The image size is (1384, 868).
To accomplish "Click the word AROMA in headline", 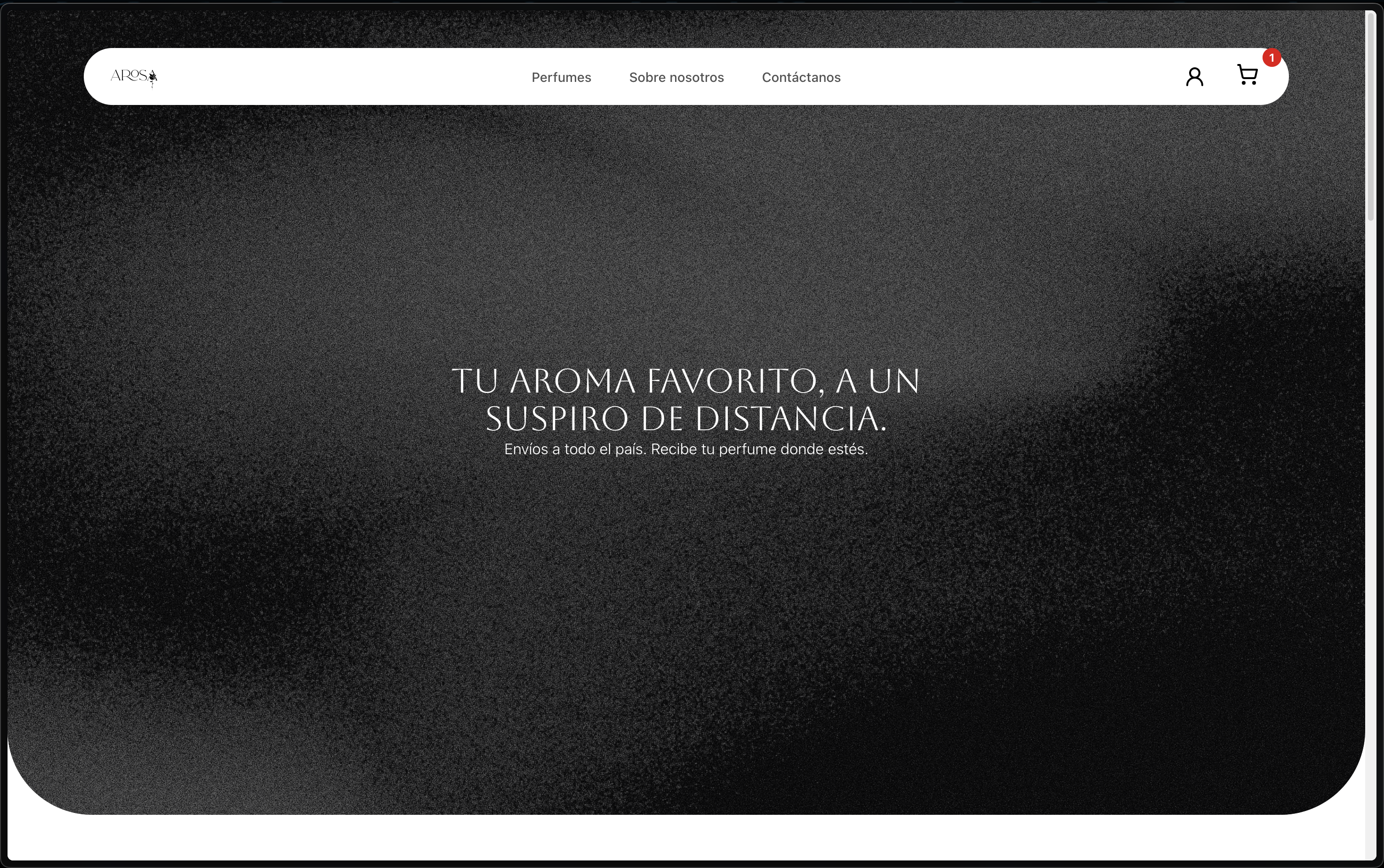I will click(x=572, y=382).
